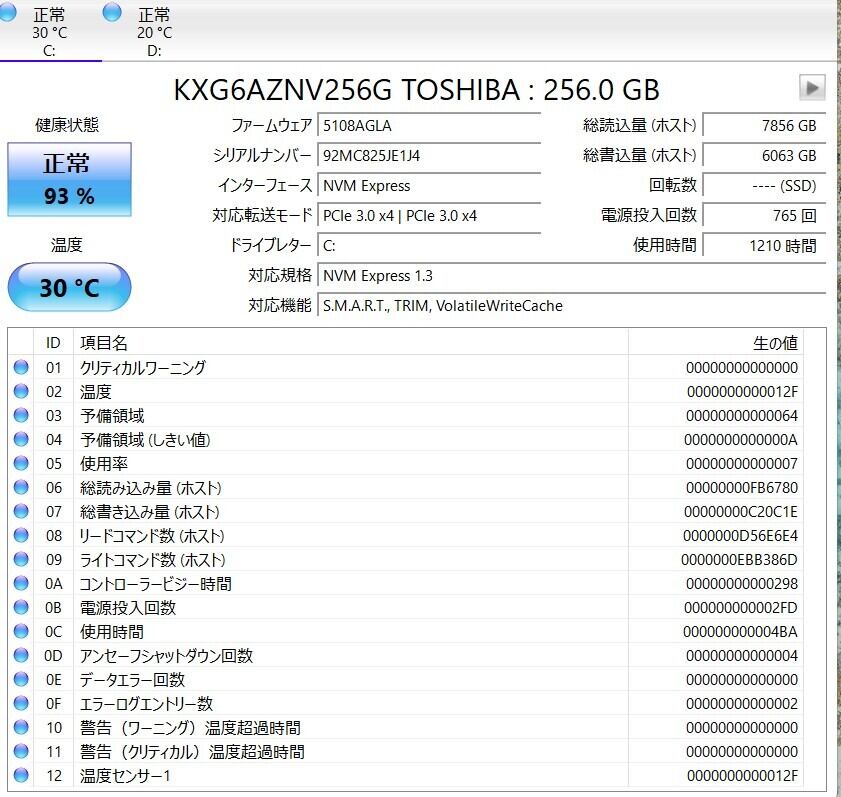Click the status icon for データエラー回数
This screenshot has width=841, height=797.
[x=21, y=680]
